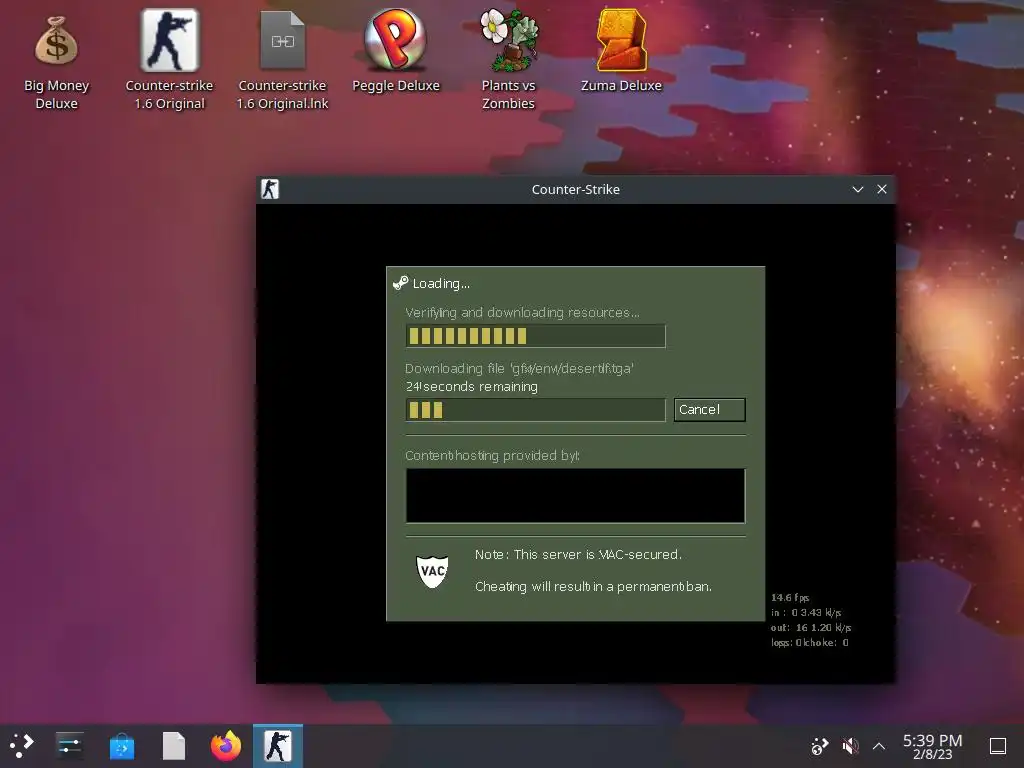
Task: Click the VAC shield icon
Action: click(x=432, y=571)
